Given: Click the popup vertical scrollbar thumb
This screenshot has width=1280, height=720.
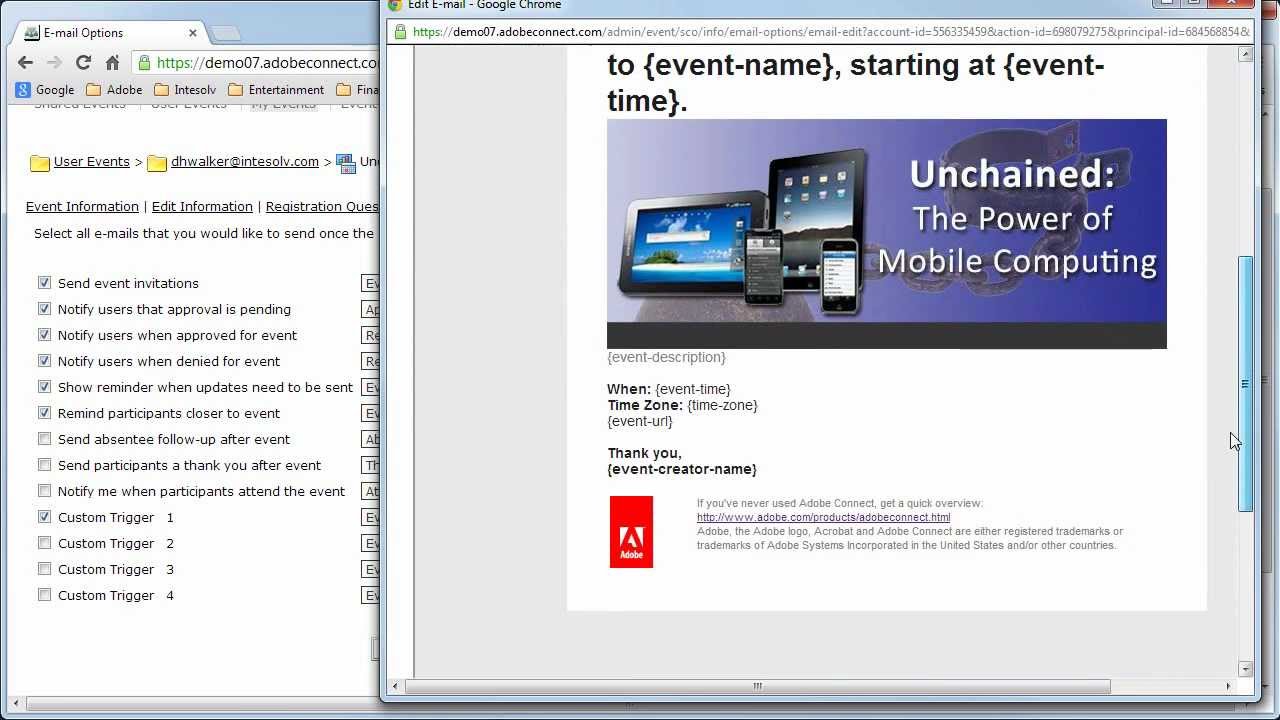Looking at the screenshot, I should 1245,384.
